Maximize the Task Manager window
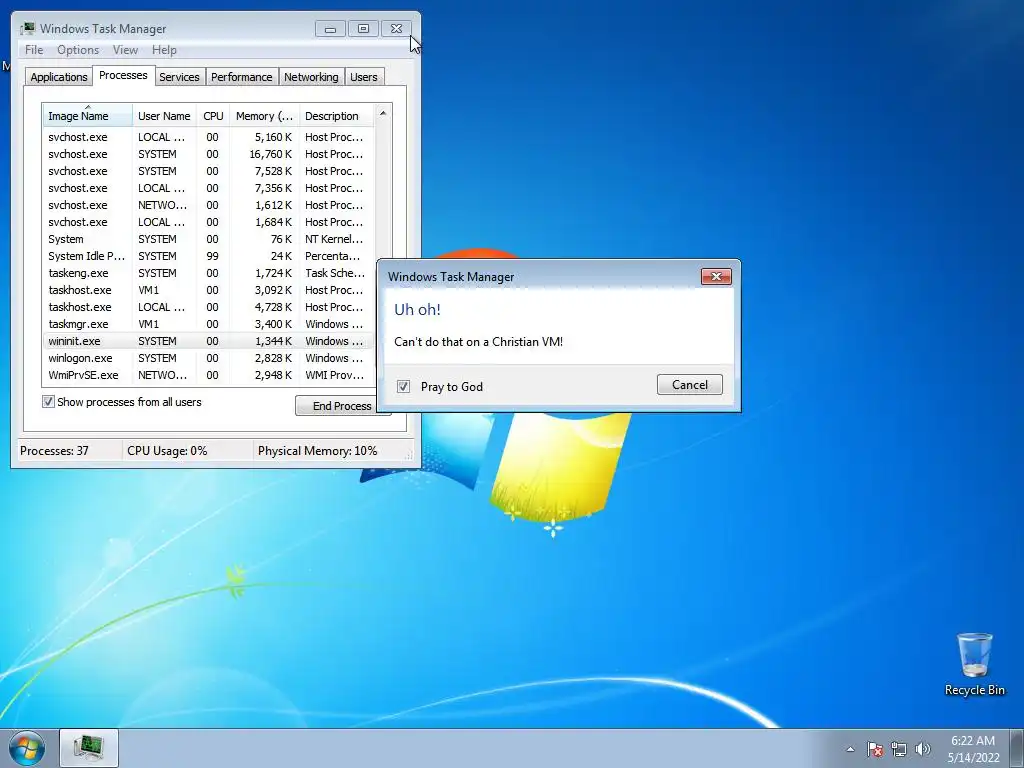The height and width of the screenshot is (768, 1024). coord(363,29)
